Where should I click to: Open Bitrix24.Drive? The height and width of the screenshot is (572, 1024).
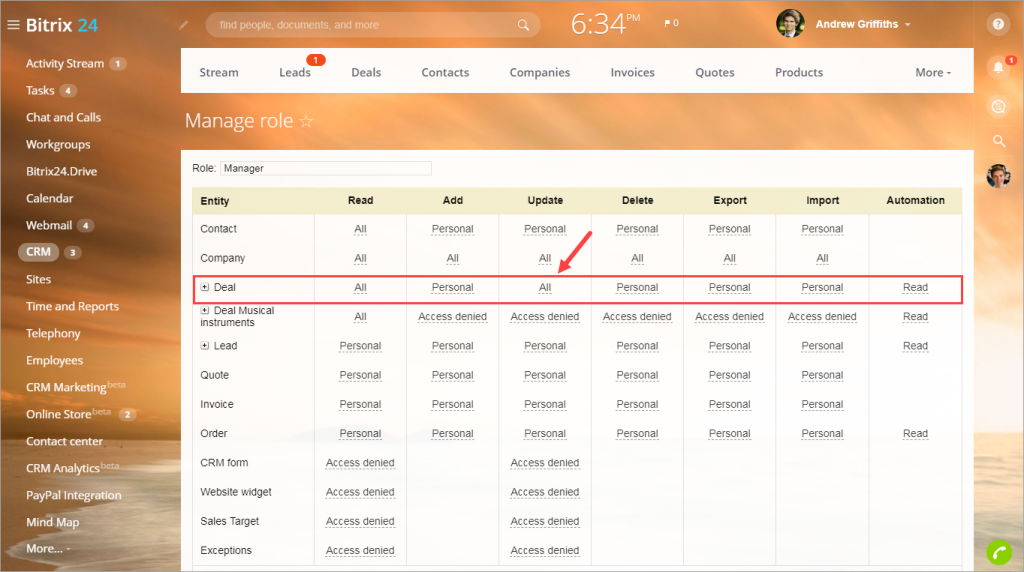tap(61, 171)
